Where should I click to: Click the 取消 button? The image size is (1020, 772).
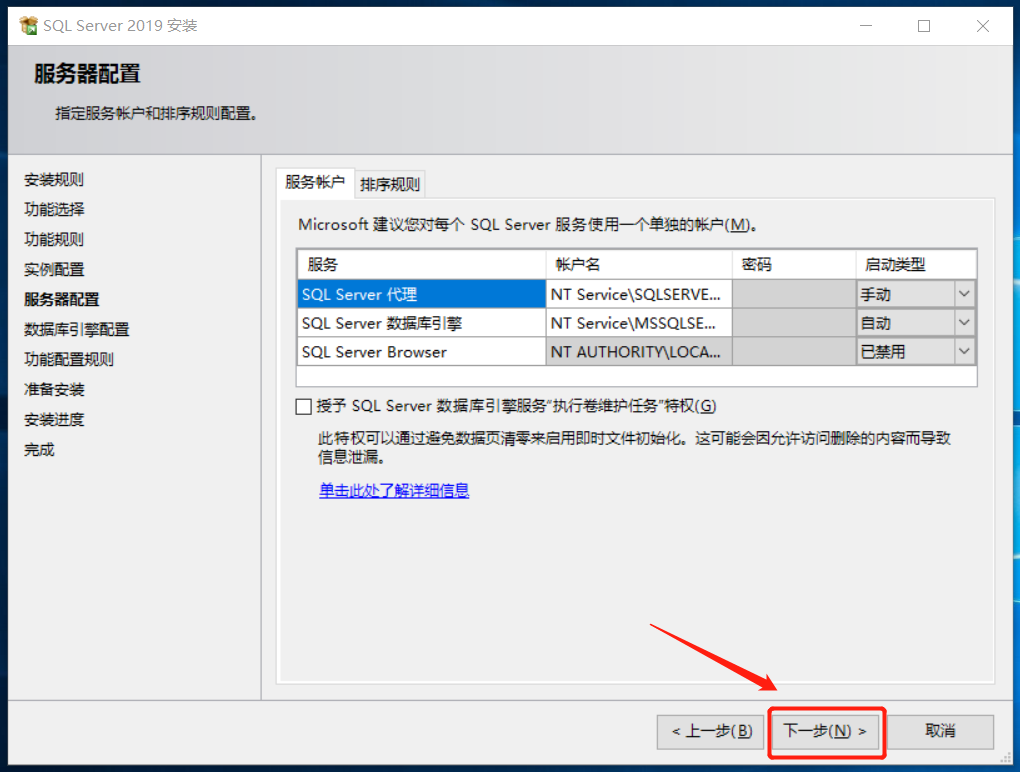(x=940, y=732)
